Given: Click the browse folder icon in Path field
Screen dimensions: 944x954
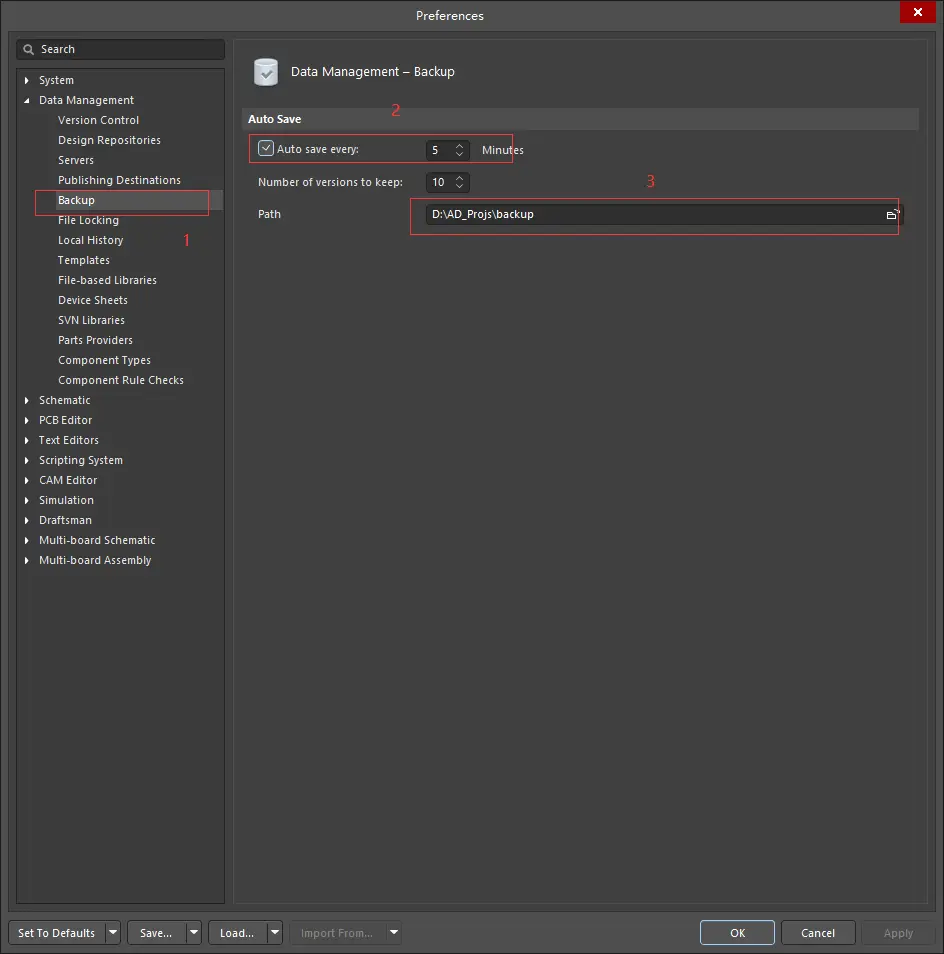Looking at the screenshot, I should [x=892, y=215].
